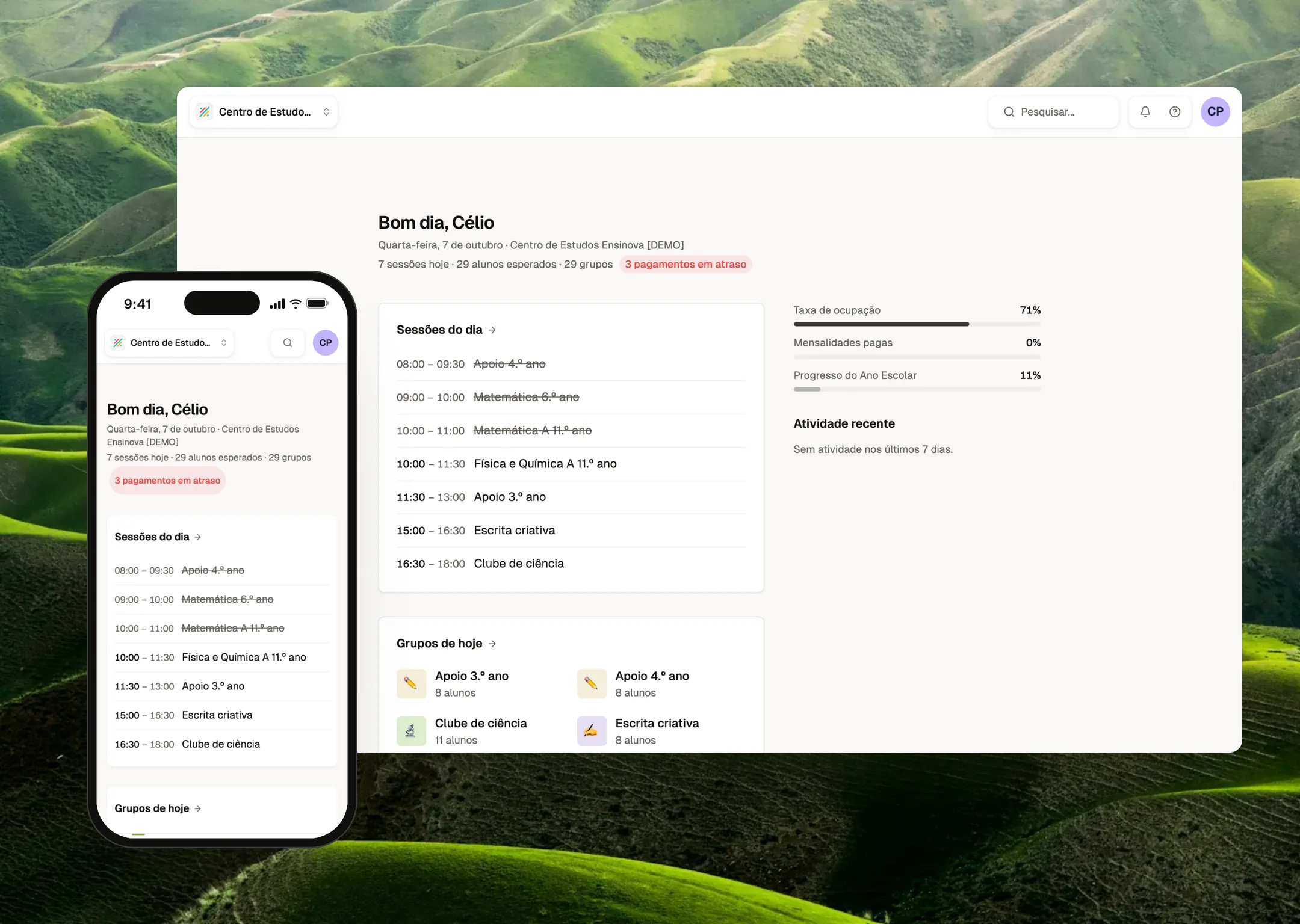Focus the Pesquisar... search field

[1053, 112]
